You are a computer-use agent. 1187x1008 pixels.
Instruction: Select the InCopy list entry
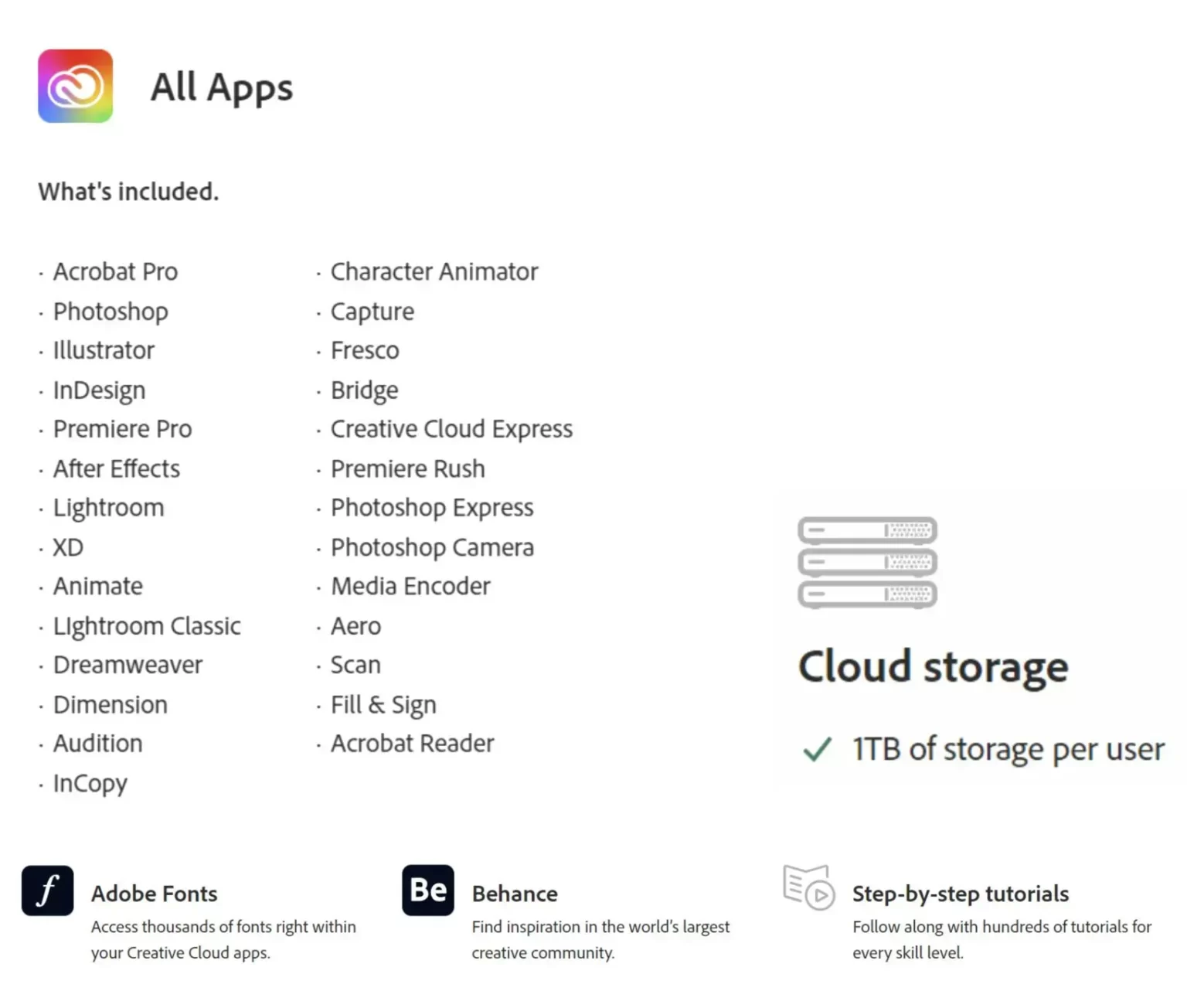[x=90, y=784]
